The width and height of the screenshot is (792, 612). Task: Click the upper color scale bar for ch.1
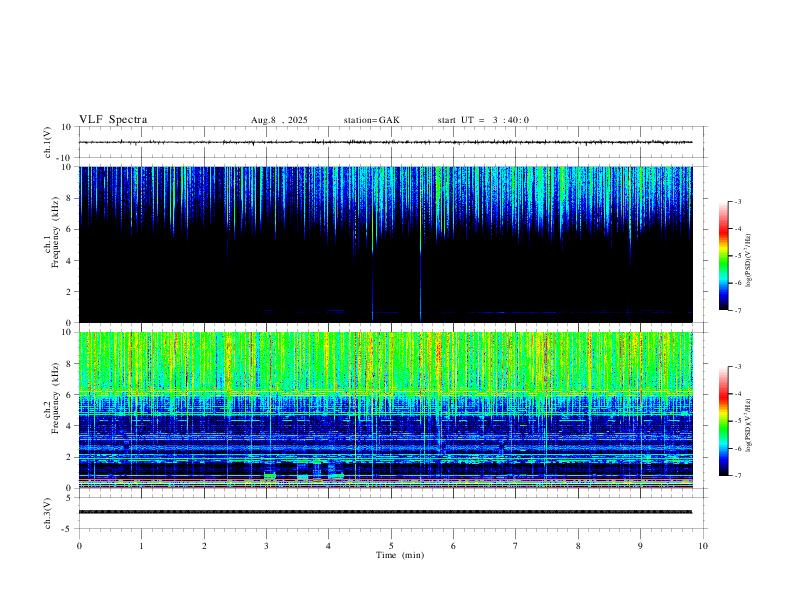724,256
